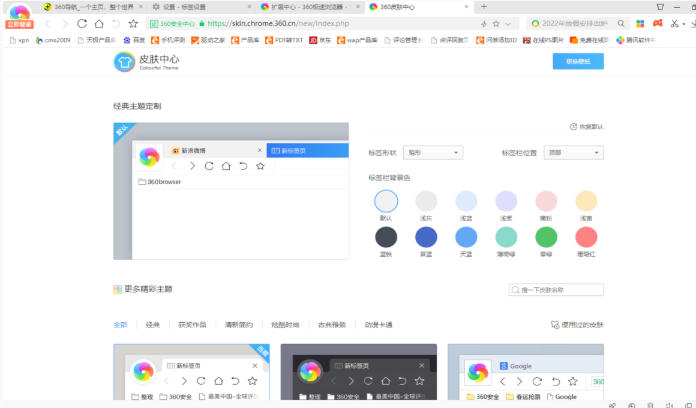Open the PDF转TXT bookmark
The width and height of the screenshot is (696, 408).
click(284, 40)
